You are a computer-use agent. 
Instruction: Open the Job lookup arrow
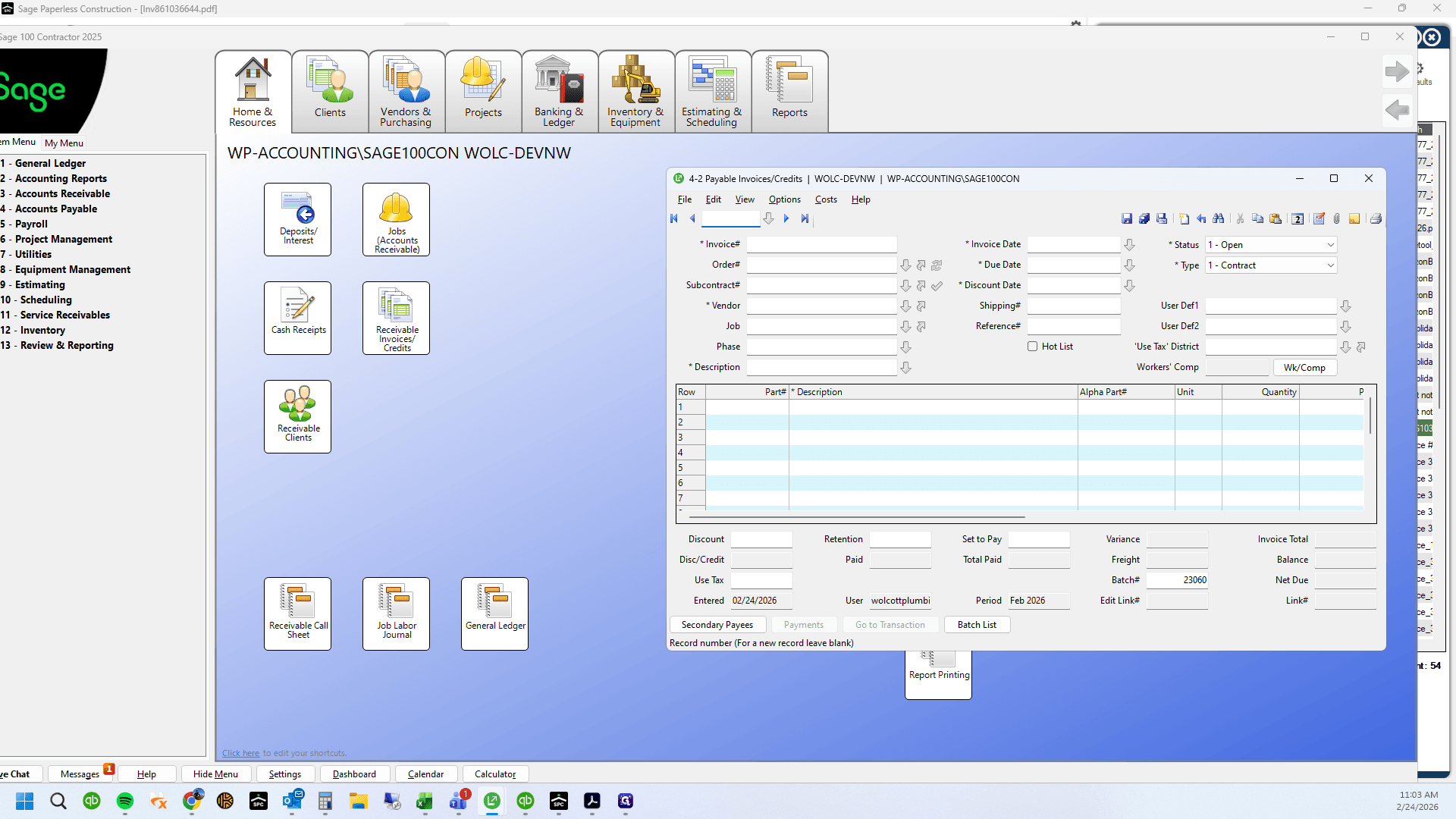905,327
